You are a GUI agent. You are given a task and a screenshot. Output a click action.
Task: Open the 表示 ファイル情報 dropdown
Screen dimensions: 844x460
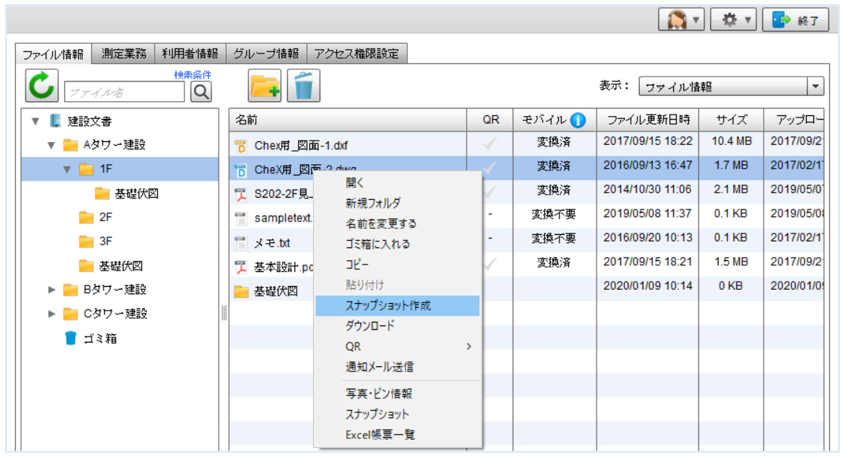pyautogui.click(x=730, y=87)
